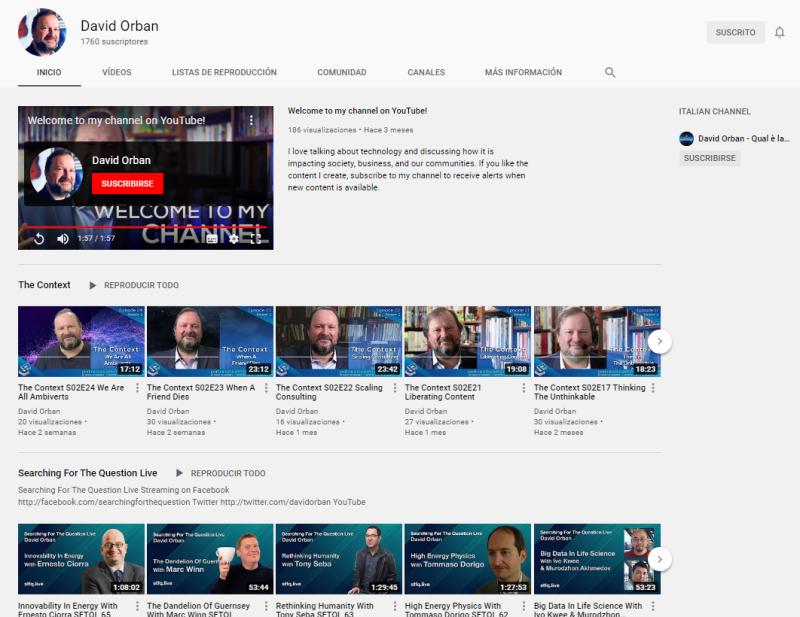This screenshot has height=617, width=800.
Task: Click David Orban channel avatar
Action: click(42, 32)
